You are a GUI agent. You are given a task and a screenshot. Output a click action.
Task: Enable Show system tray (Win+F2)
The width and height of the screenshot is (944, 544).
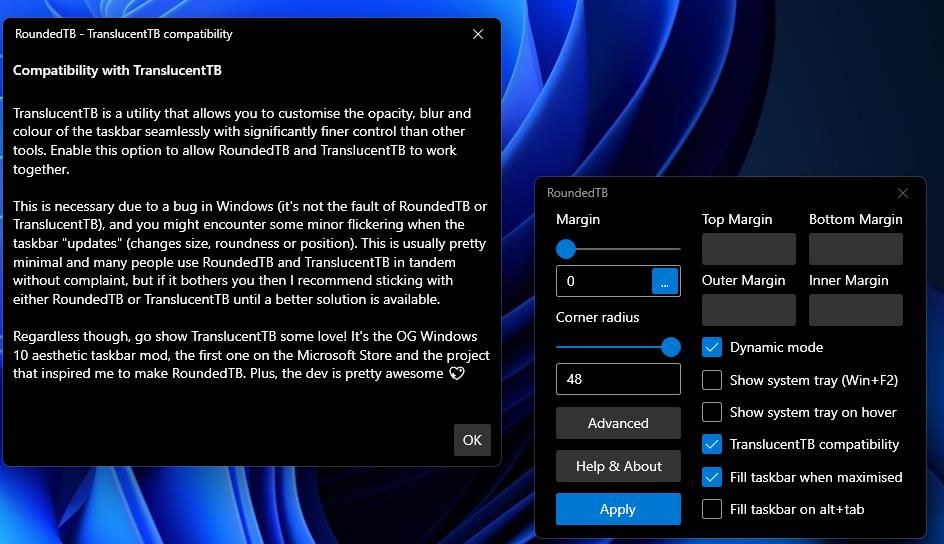[x=712, y=380]
